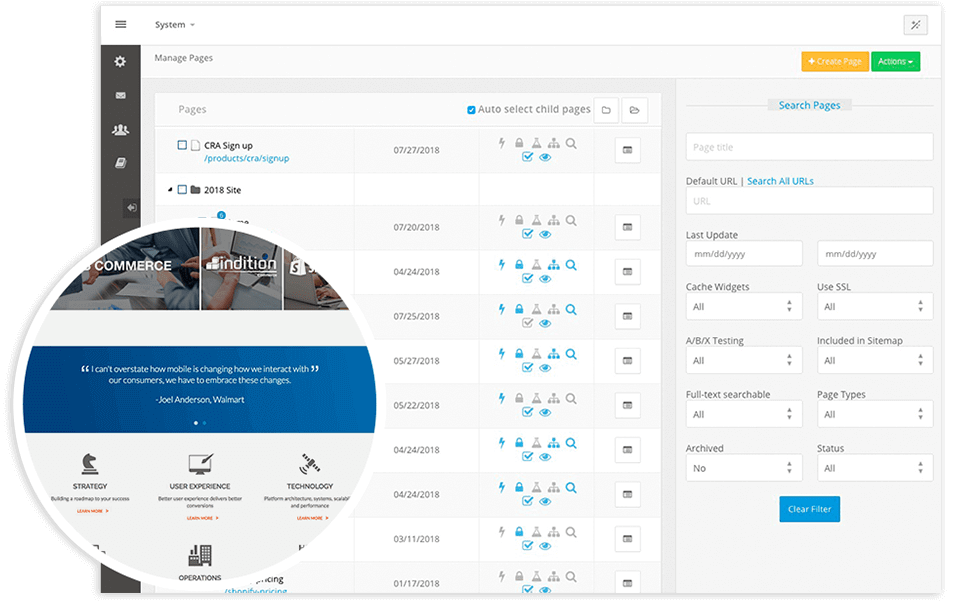Open the green Actions menu button
The image size is (953, 601).
coord(895,62)
